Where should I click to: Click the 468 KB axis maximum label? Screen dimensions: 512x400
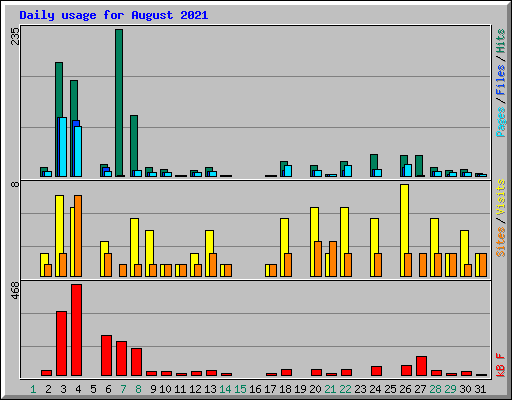click(x=15, y=291)
